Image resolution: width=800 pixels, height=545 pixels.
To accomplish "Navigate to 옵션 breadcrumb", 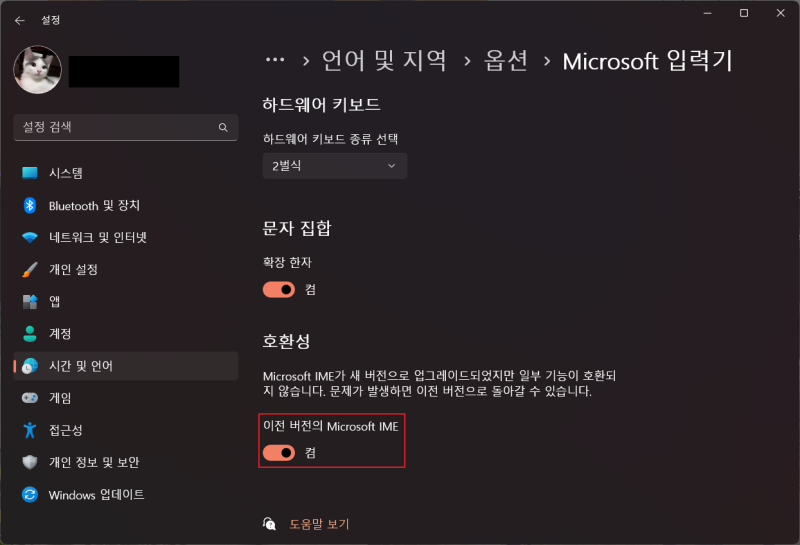I will [x=506, y=61].
